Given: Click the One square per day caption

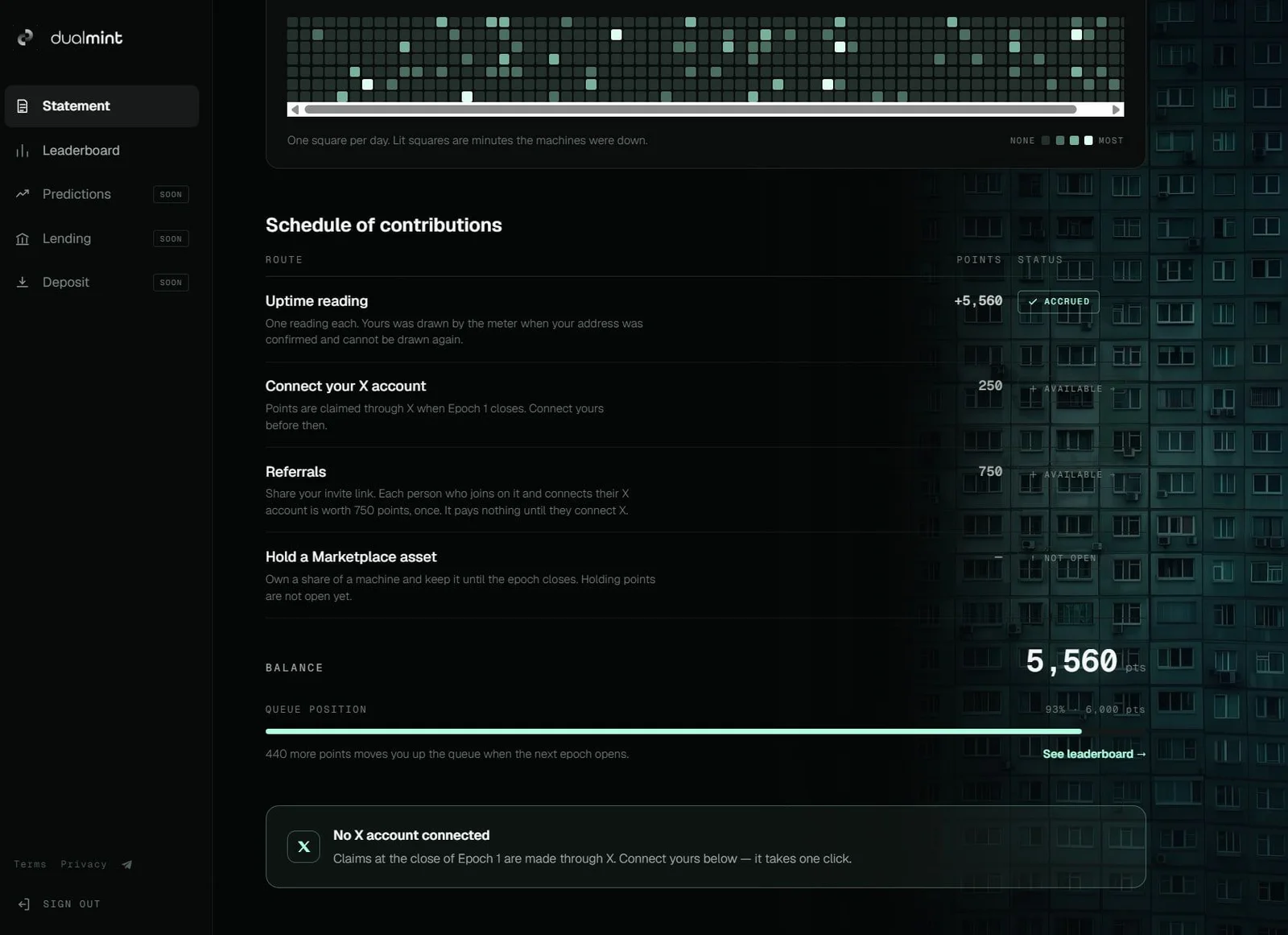Looking at the screenshot, I should [x=467, y=141].
